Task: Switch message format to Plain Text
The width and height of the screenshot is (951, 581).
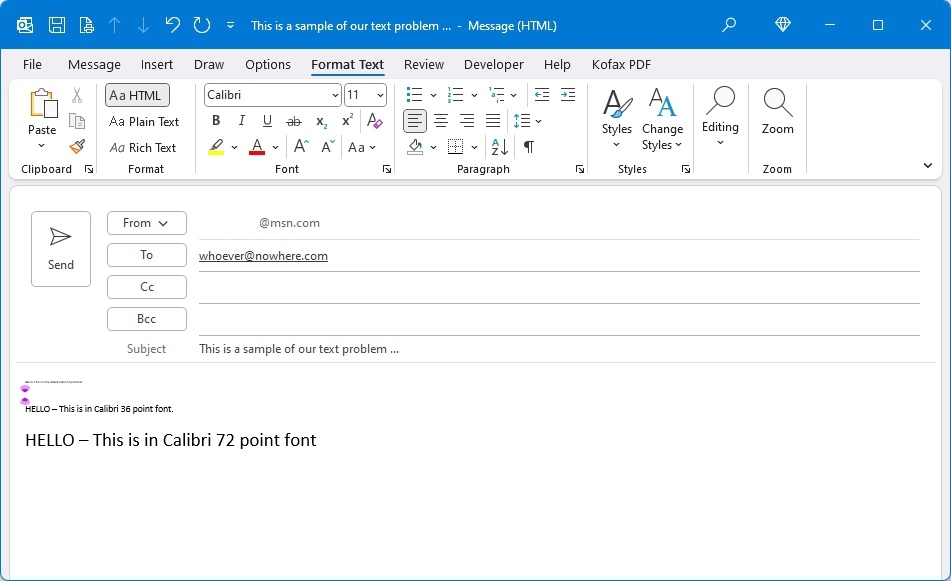Action: pos(144,121)
